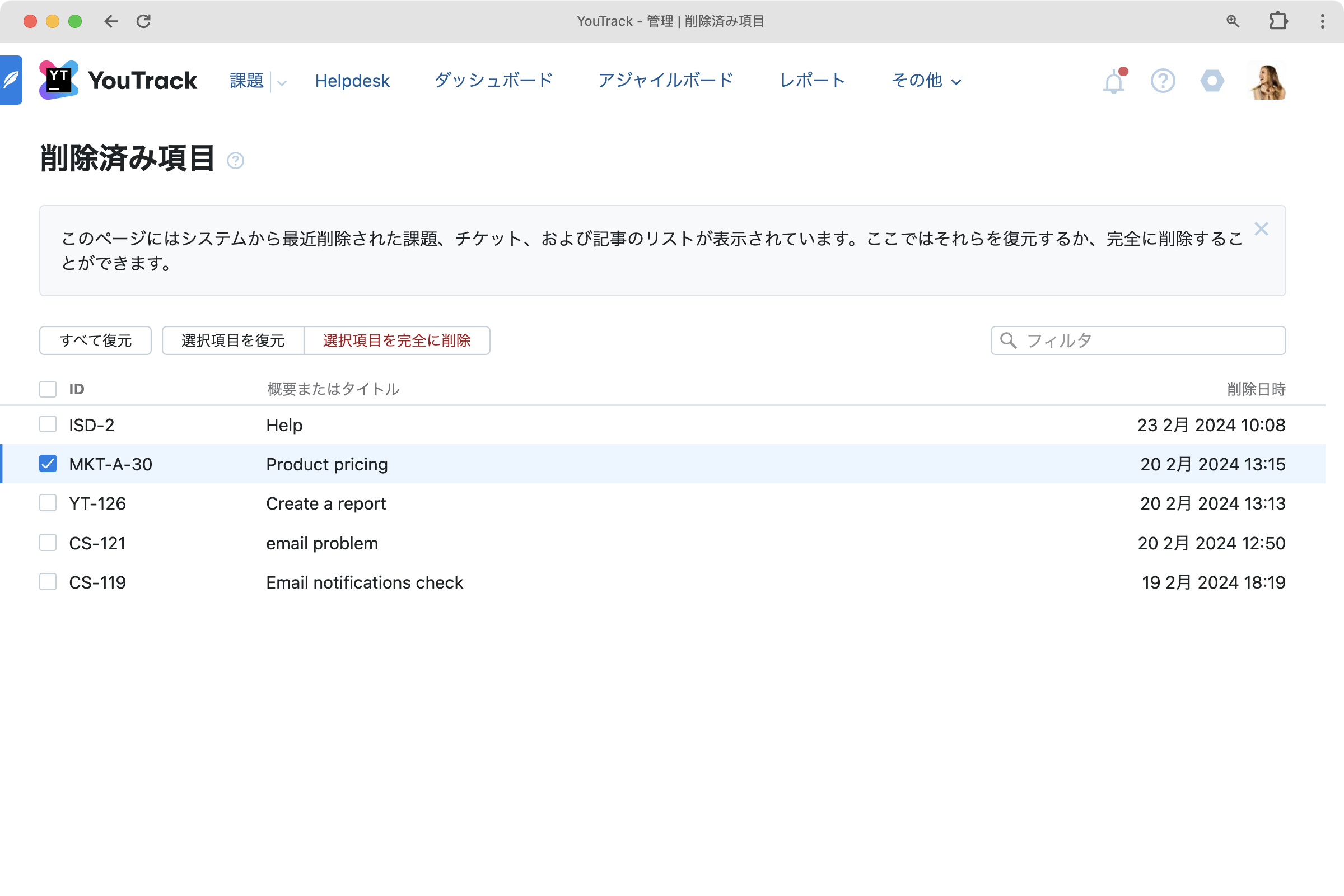
Task: Go to the Helpdesk menu item
Action: (x=352, y=81)
